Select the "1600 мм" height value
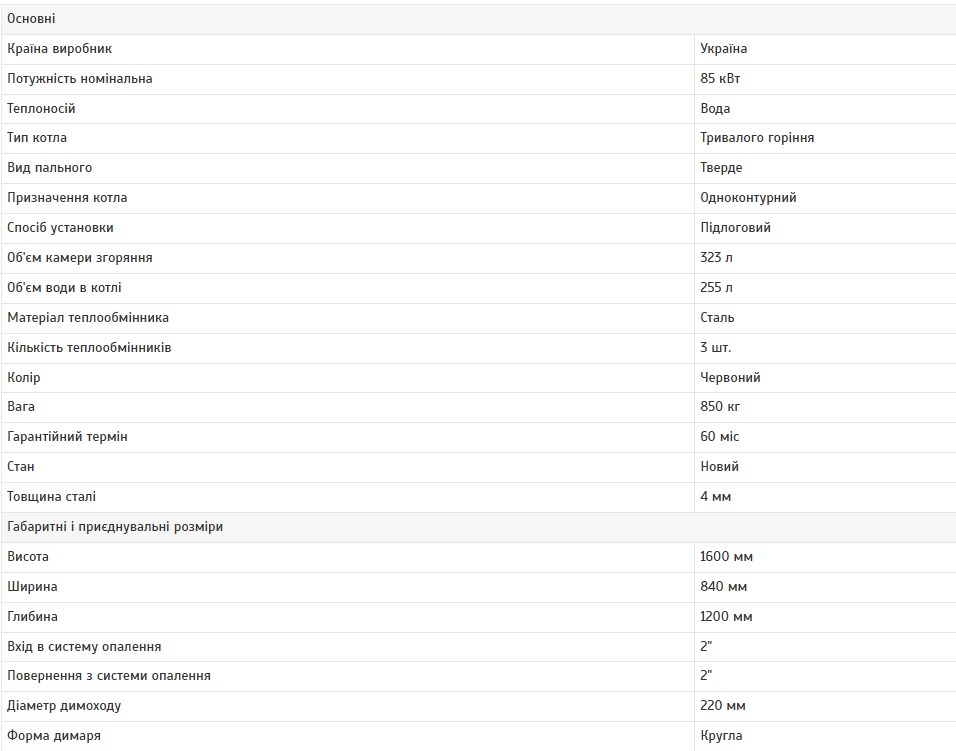 click(726, 557)
